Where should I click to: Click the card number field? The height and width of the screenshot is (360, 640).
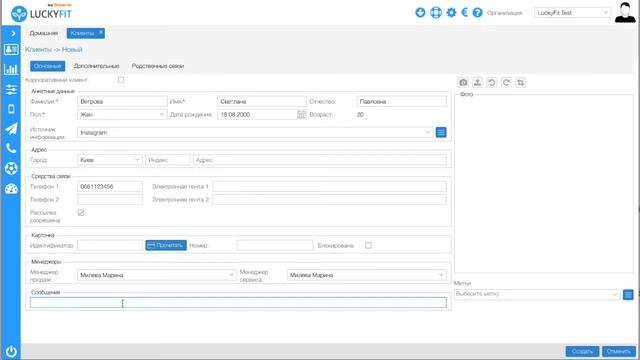(275, 245)
